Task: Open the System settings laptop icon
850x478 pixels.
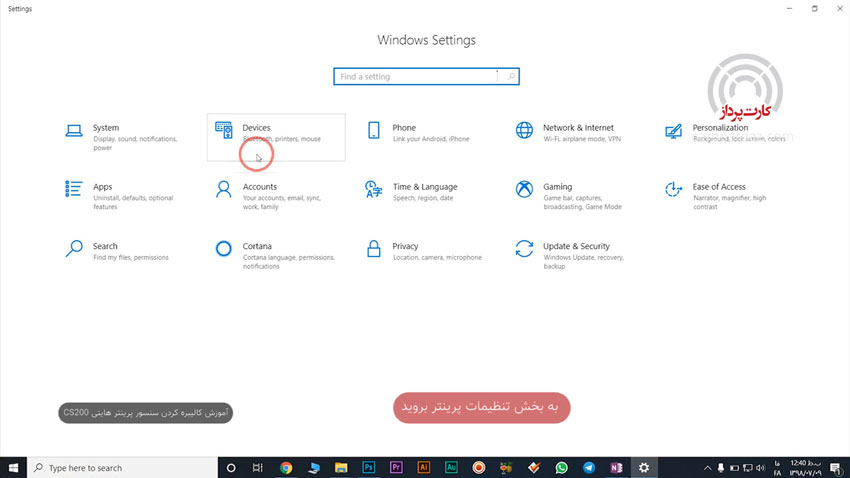Action: 74,131
